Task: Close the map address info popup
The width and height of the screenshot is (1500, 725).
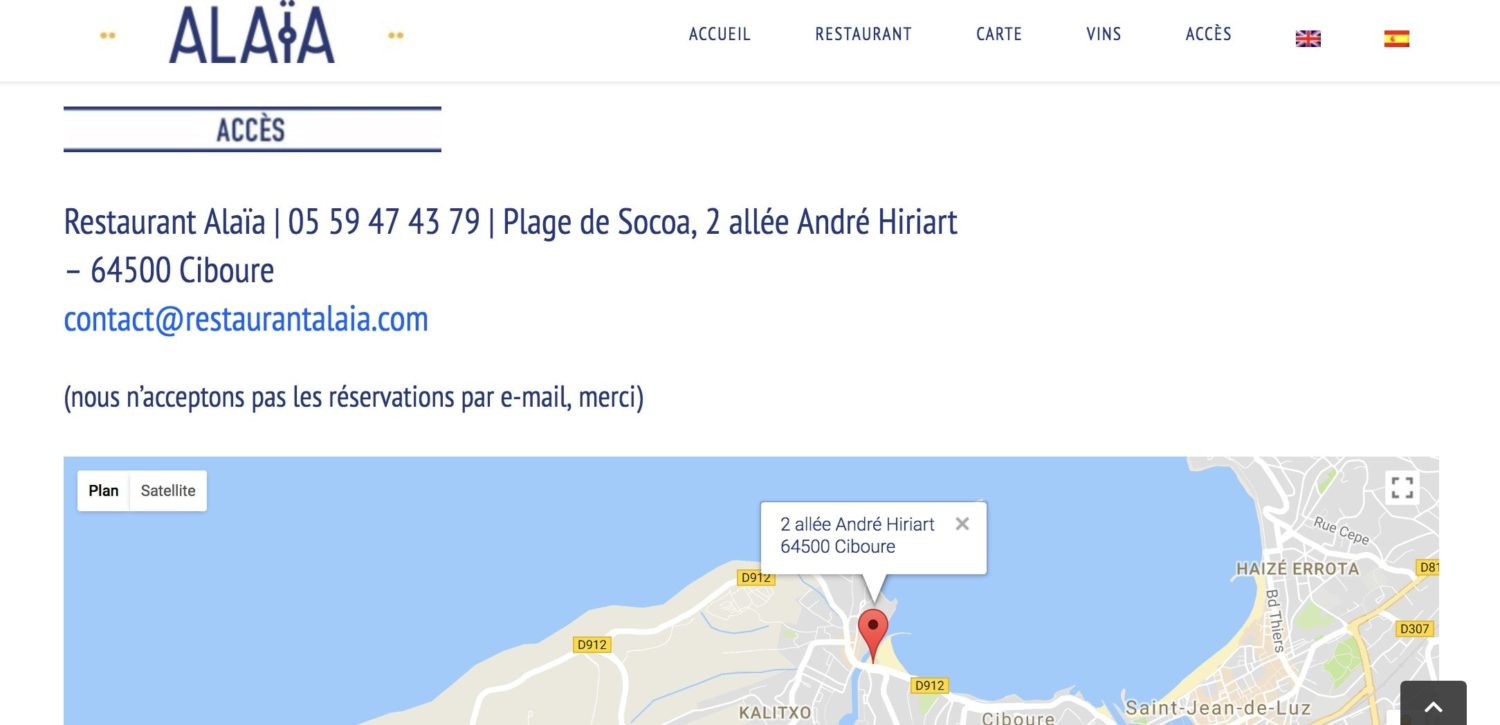Action: click(x=962, y=523)
